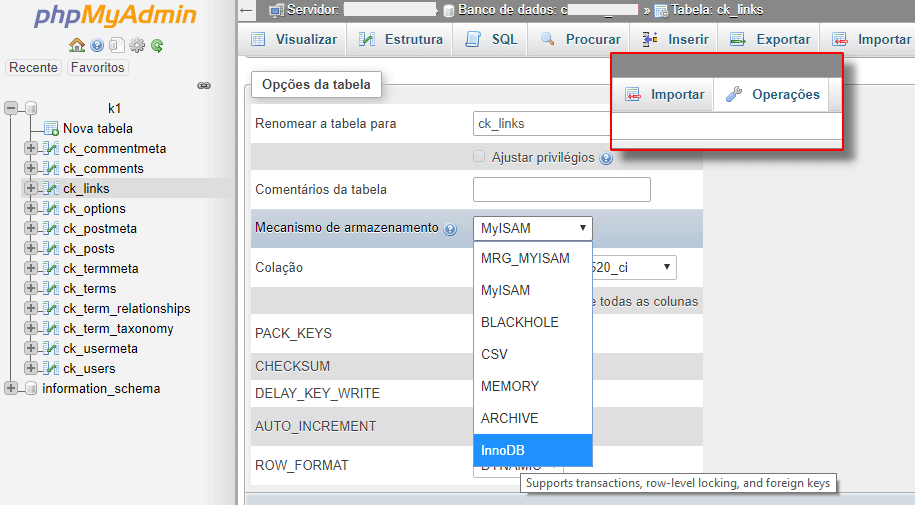Open the Colação collation dropdown
Image resolution: width=915 pixels, height=505 pixels.
click(x=634, y=267)
